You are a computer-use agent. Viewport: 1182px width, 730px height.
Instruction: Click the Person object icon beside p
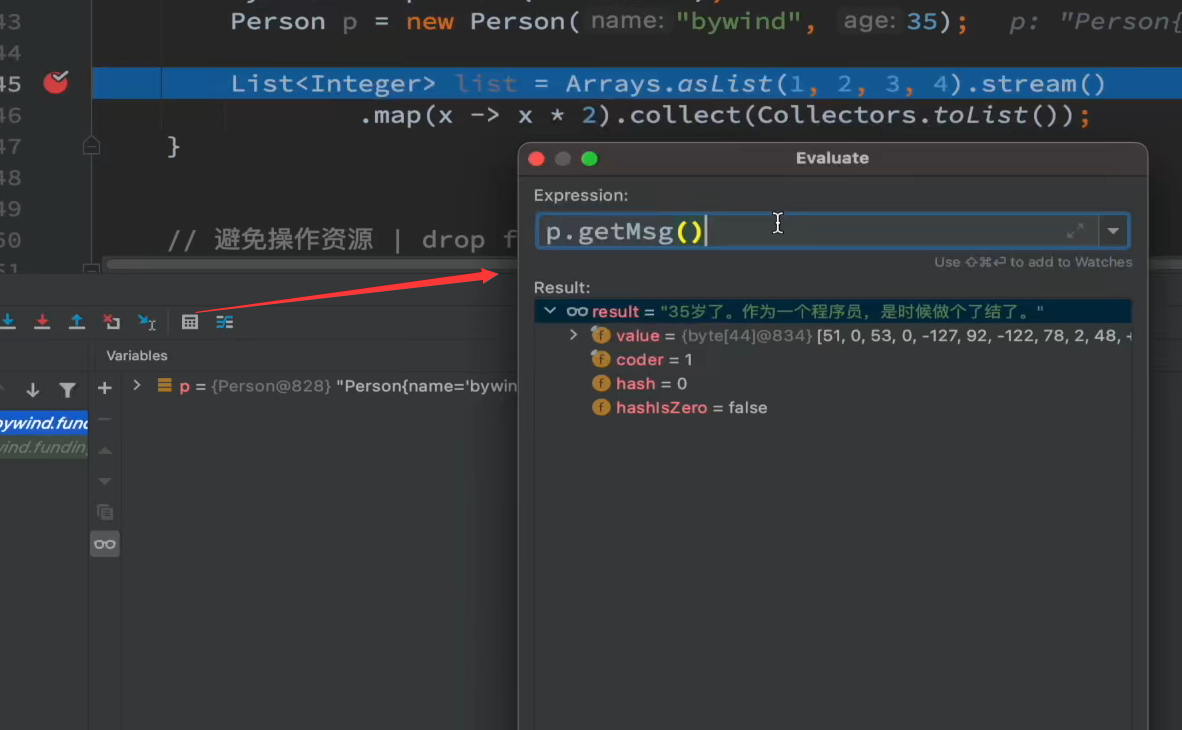tap(164, 385)
